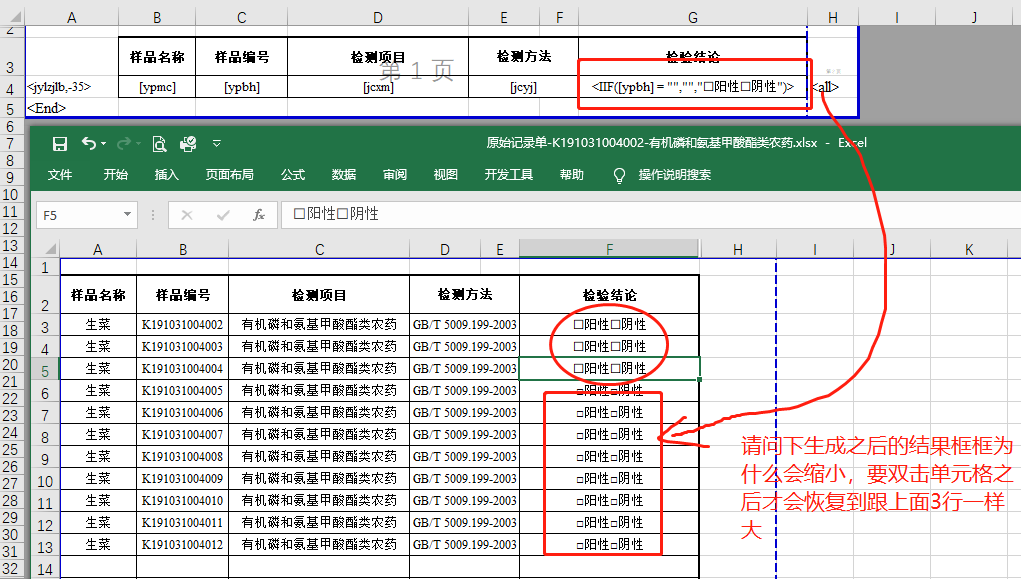Open the 文件 menu tab
Viewport: 1021px width, 579px height.
click(60, 175)
